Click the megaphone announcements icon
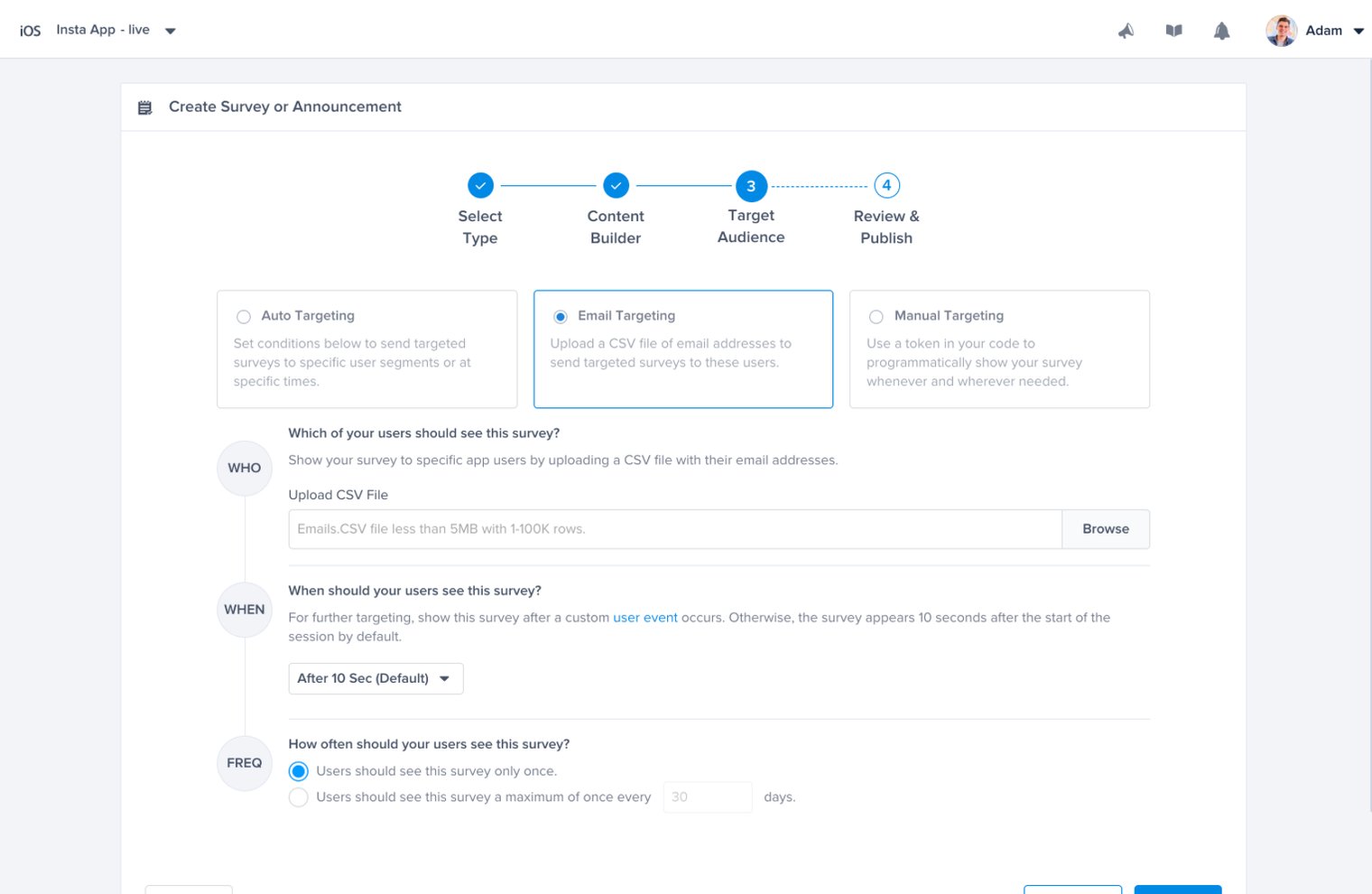The height and width of the screenshot is (894, 1372). (1126, 31)
